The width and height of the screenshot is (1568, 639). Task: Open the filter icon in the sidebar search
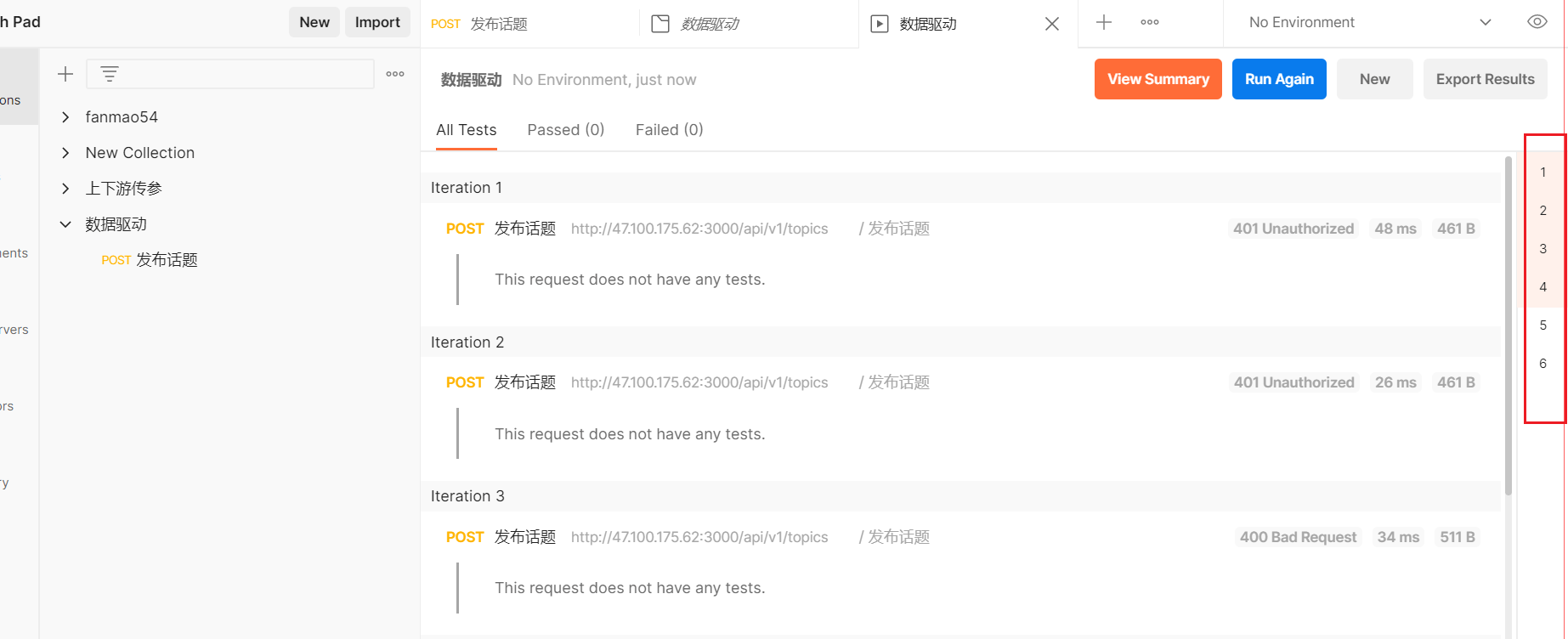110,74
